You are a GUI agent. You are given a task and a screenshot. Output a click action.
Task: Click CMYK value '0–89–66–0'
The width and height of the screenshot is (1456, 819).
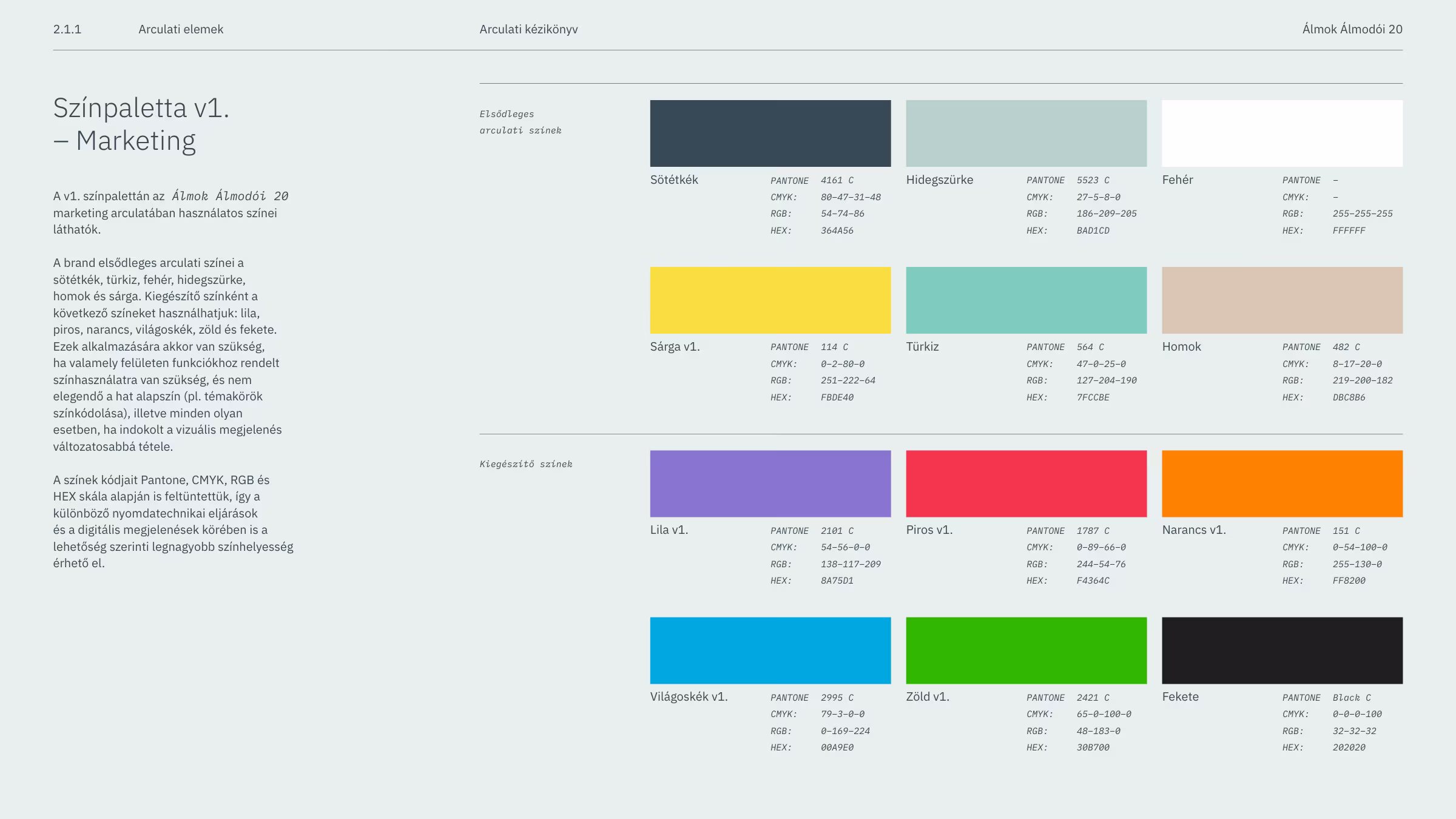click(x=1101, y=547)
